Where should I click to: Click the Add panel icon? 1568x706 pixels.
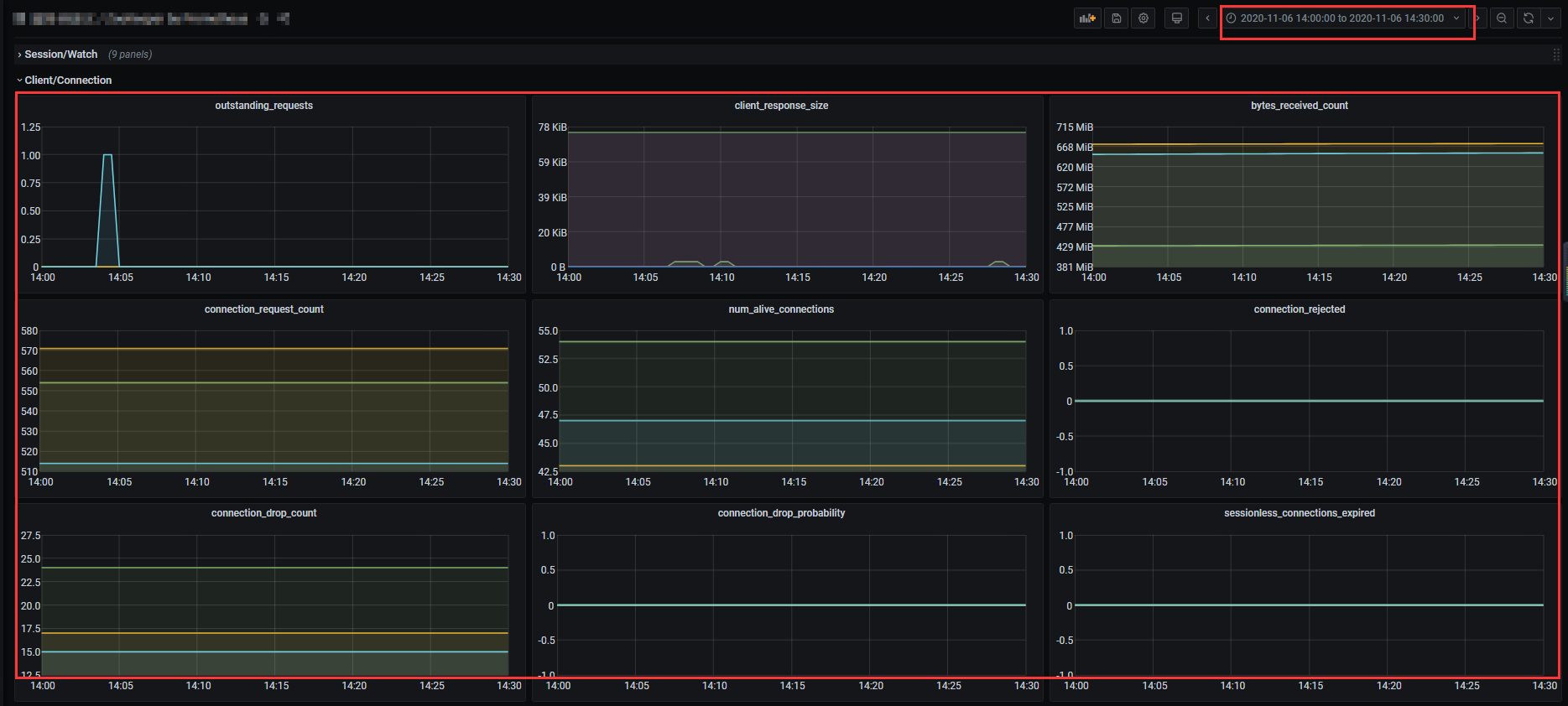(x=1087, y=18)
